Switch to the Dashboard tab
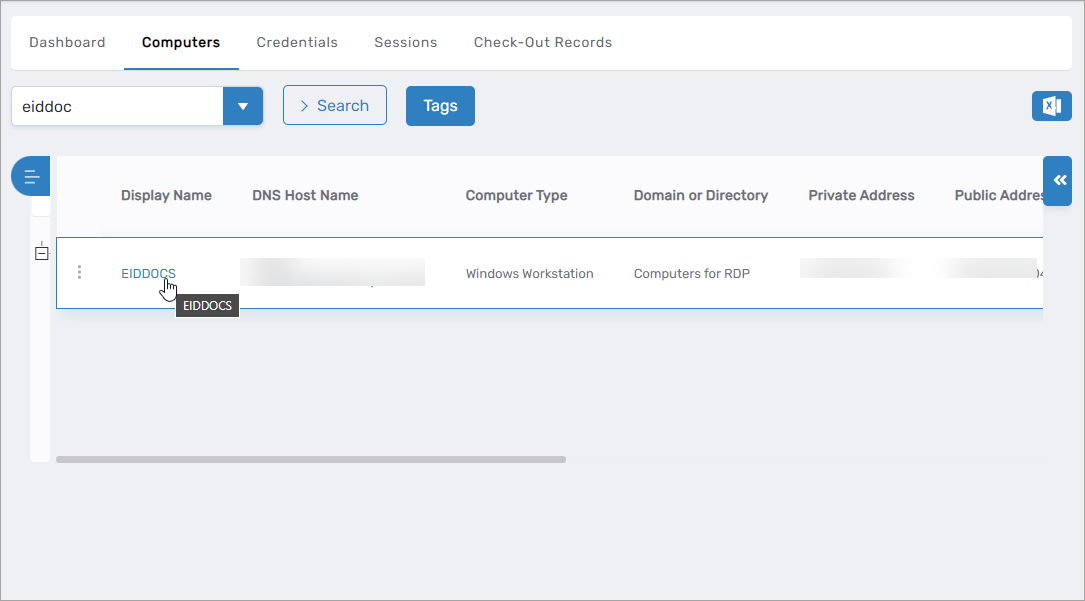The image size is (1085, 601). pyautogui.click(x=67, y=42)
